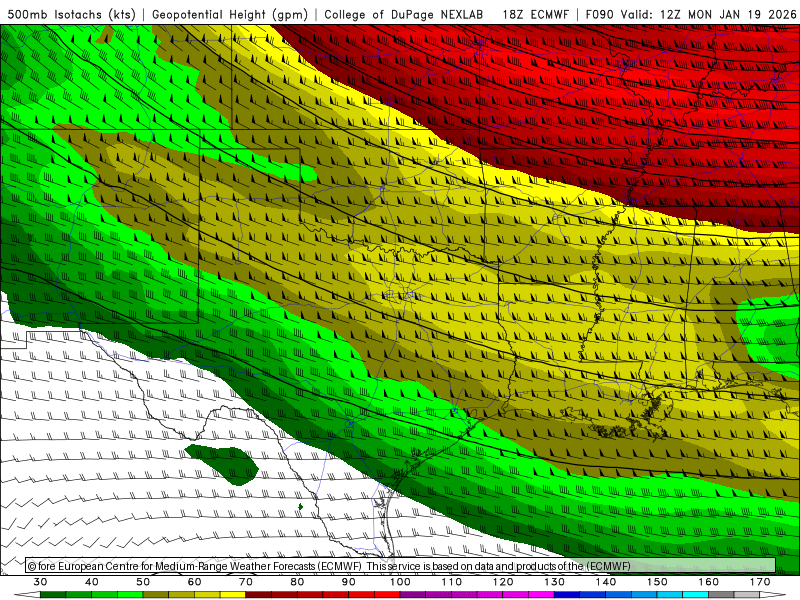This screenshot has height=600, width=800.
Task: Click the '130' color bar label
Action: coord(555,582)
